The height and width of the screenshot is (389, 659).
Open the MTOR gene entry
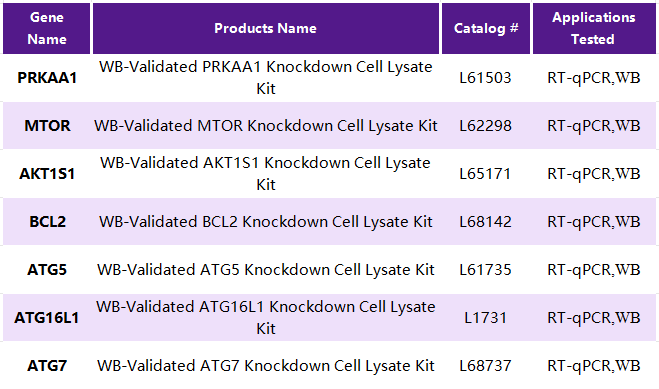pos(47,126)
